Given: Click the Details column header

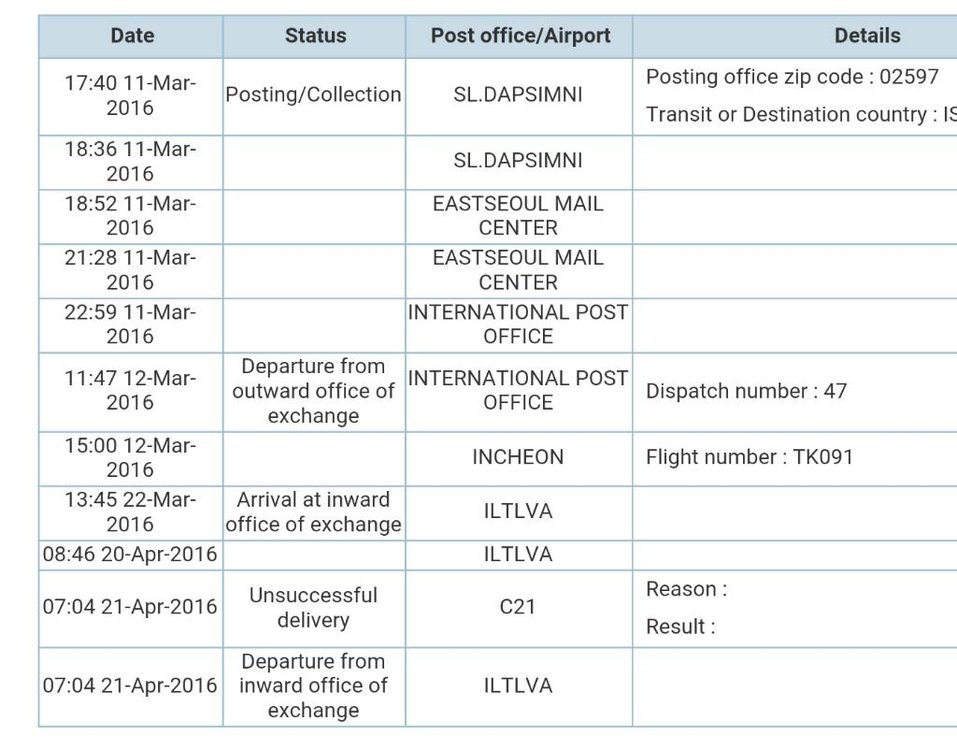Looking at the screenshot, I should coord(867,37).
